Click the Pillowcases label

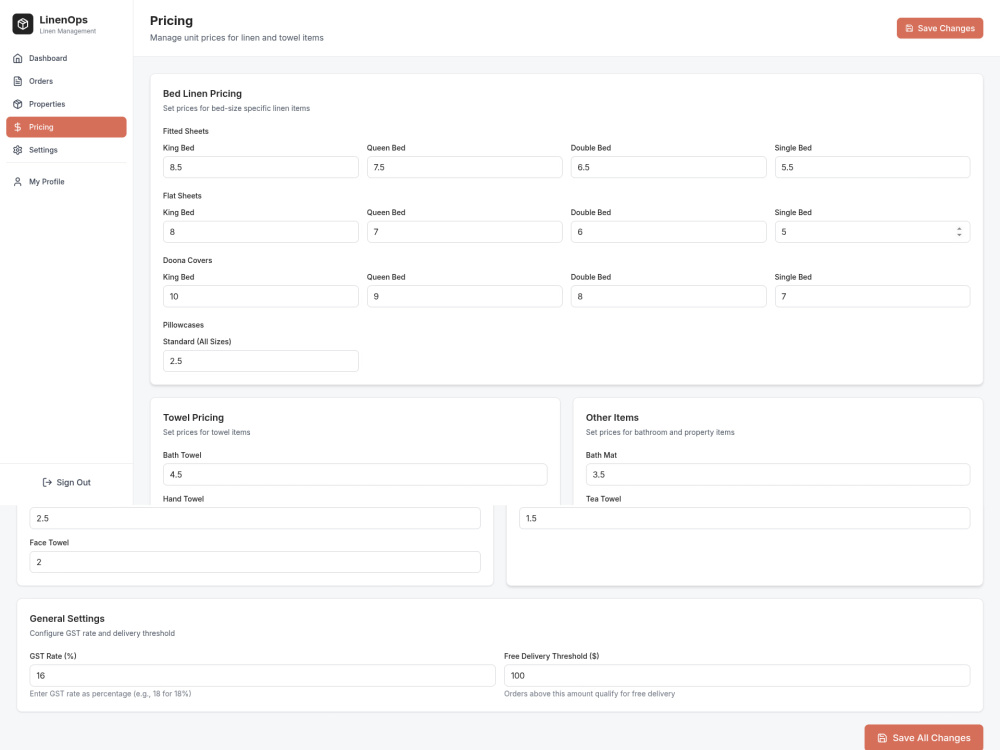point(183,325)
